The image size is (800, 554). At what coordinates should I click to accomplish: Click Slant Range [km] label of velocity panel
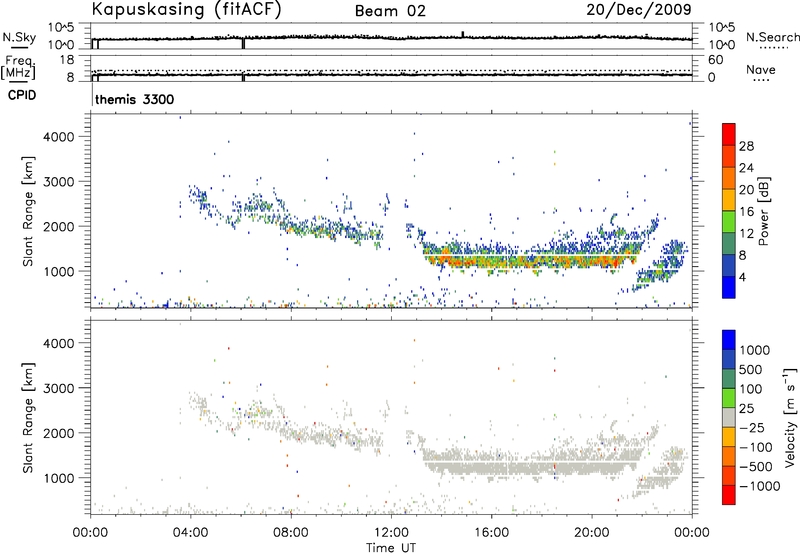click(x=28, y=418)
